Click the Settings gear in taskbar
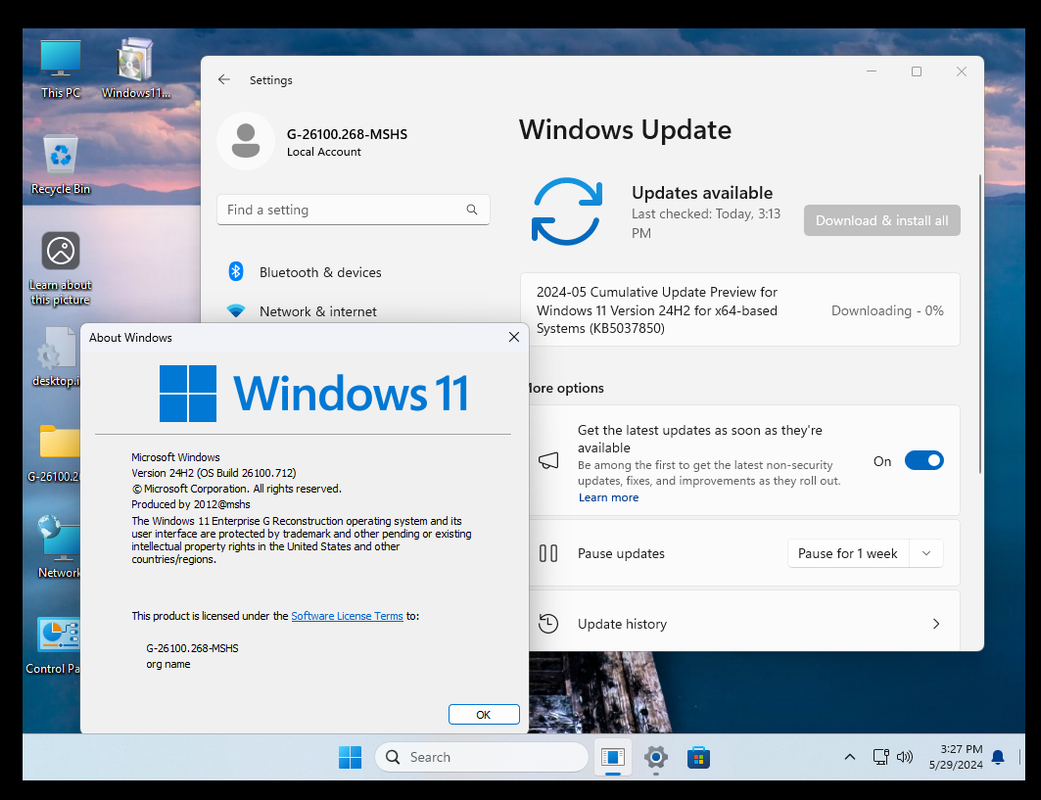 tap(655, 757)
